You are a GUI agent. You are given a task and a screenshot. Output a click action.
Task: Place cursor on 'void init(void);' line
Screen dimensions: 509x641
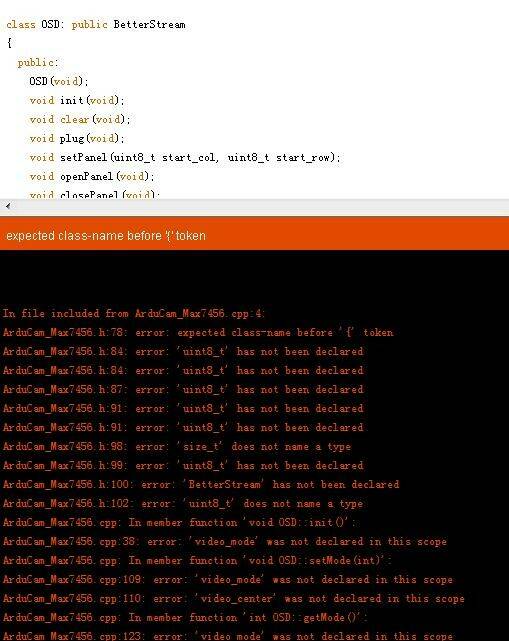[x=76, y=100]
